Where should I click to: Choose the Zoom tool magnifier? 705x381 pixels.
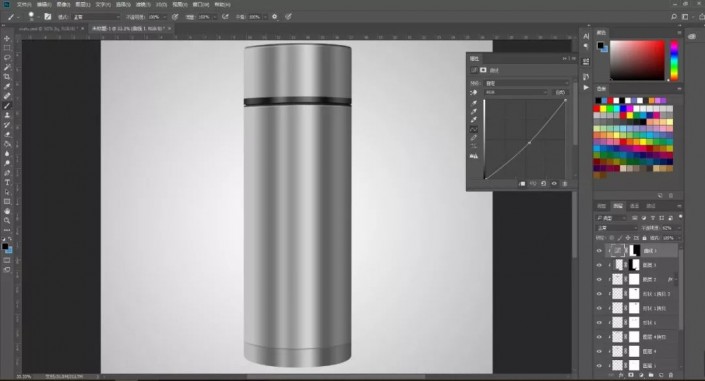point(7,220)
